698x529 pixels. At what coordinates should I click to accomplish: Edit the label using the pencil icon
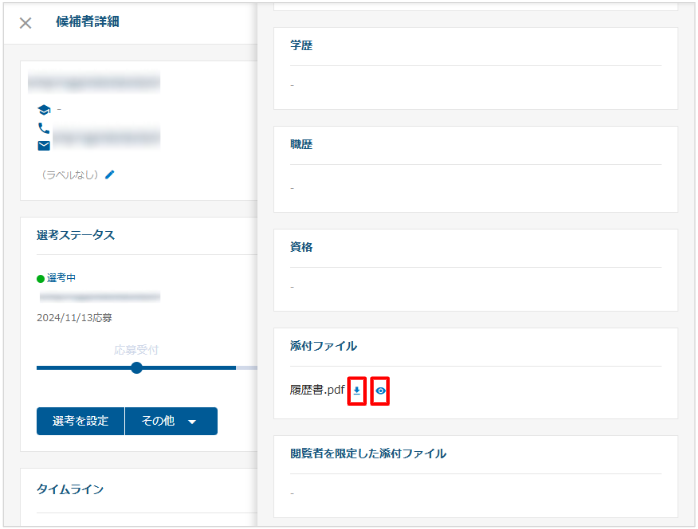coord(110,174)
